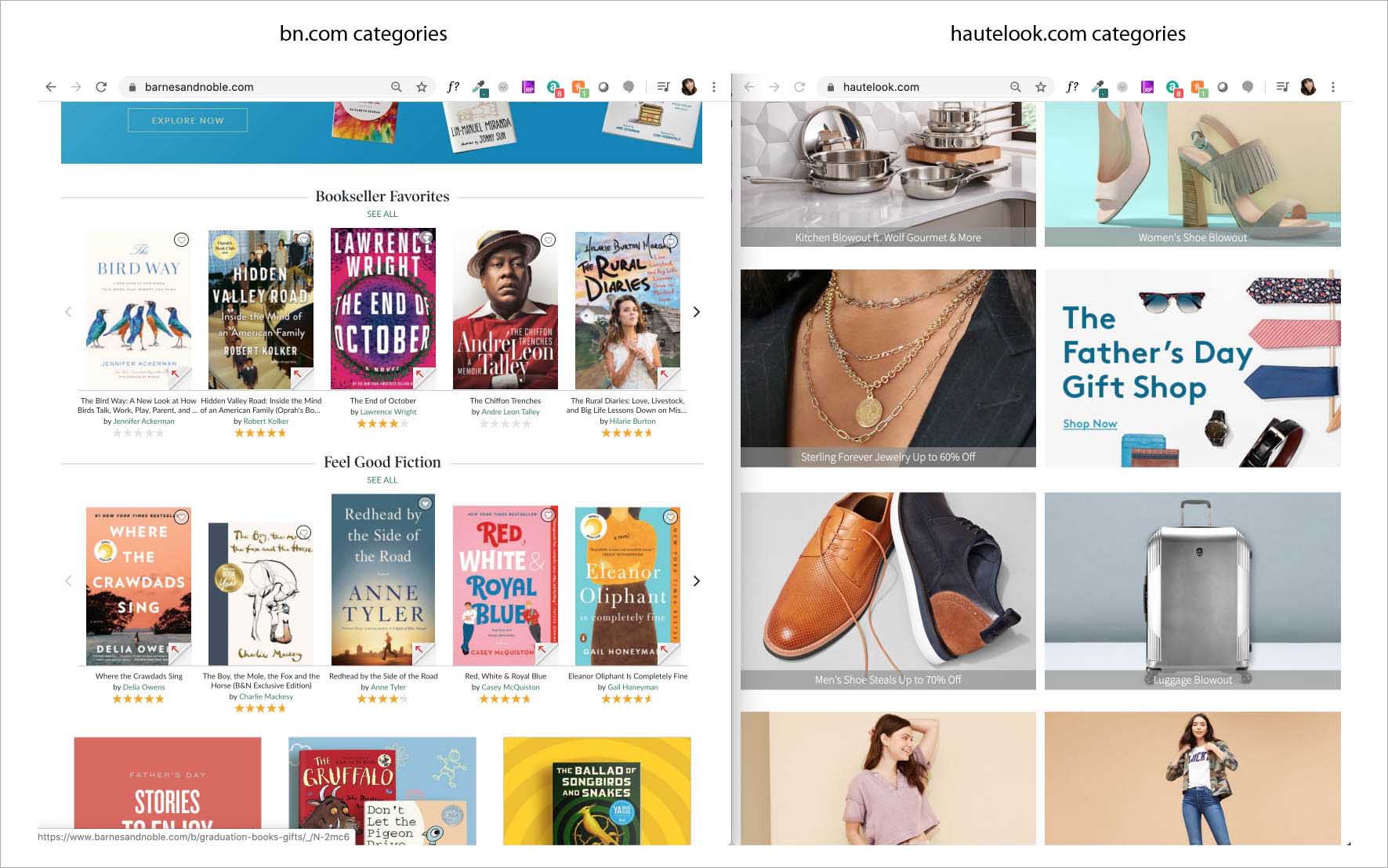The height and width of the screenshot is (868, 1388).
Task: Open Father's Day Stories banner
Action: click(168, 790)
